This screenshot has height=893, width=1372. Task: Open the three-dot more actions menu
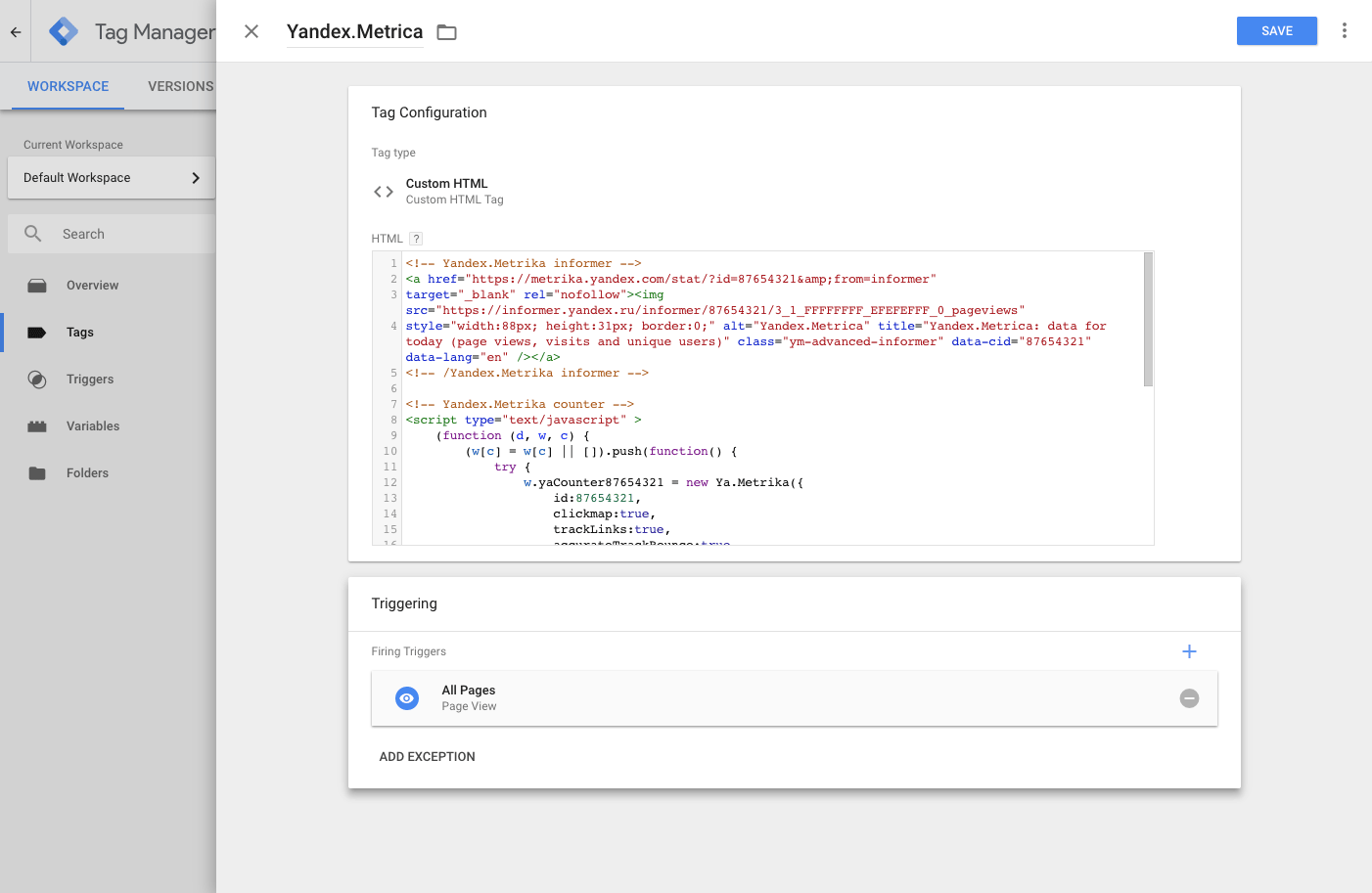pos(1345,31)
